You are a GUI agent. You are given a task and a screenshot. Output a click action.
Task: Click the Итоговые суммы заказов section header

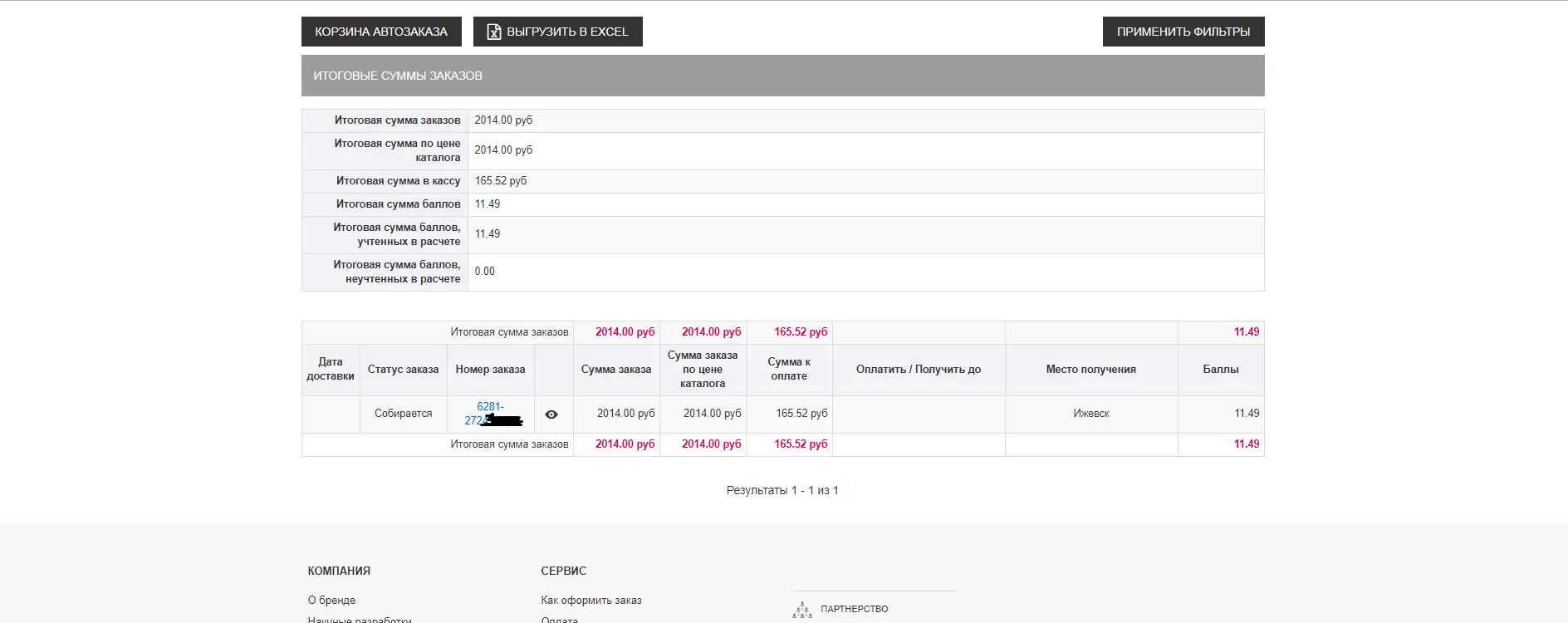coord(783,76)
